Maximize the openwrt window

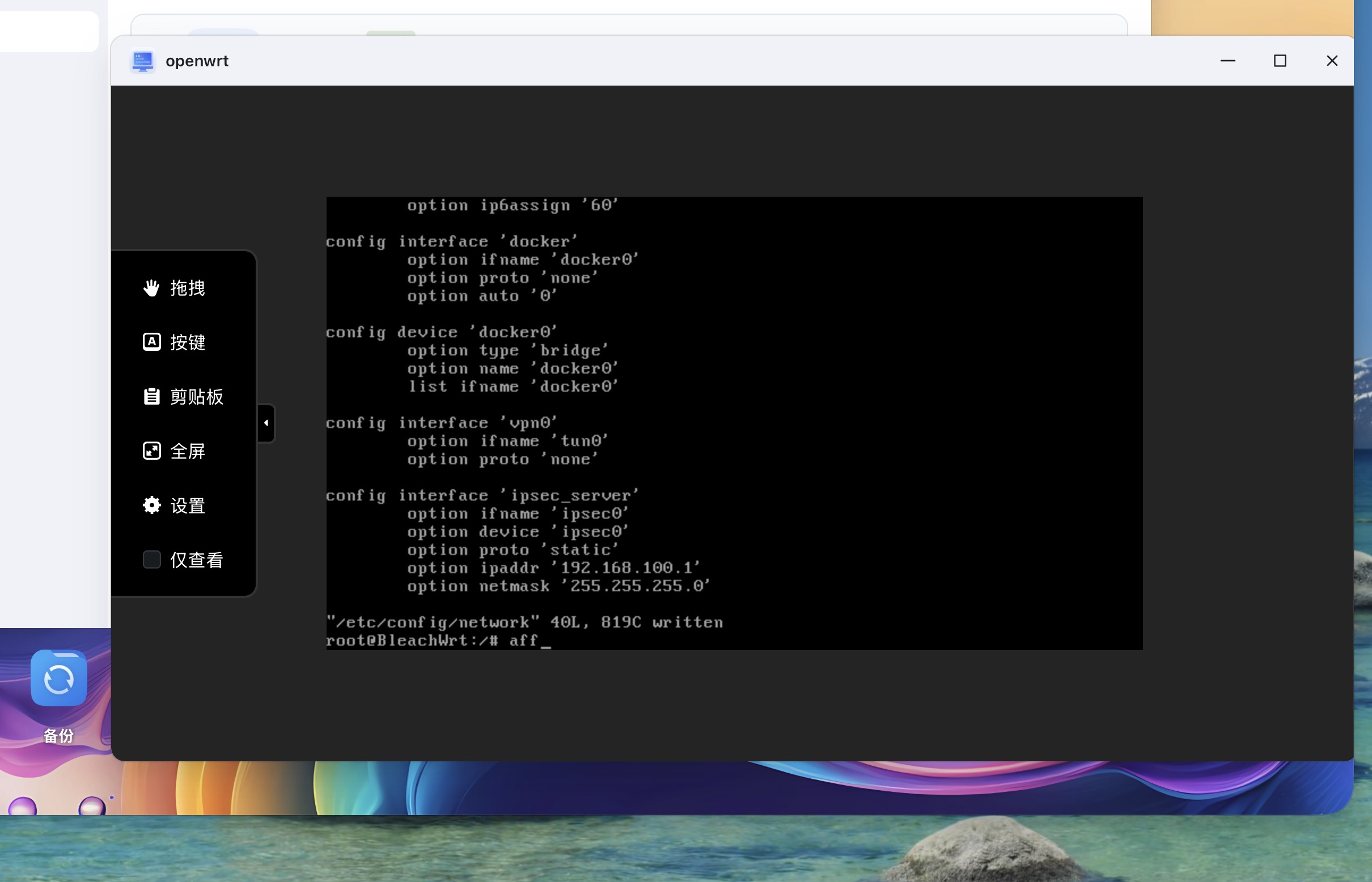(1280, 61)
